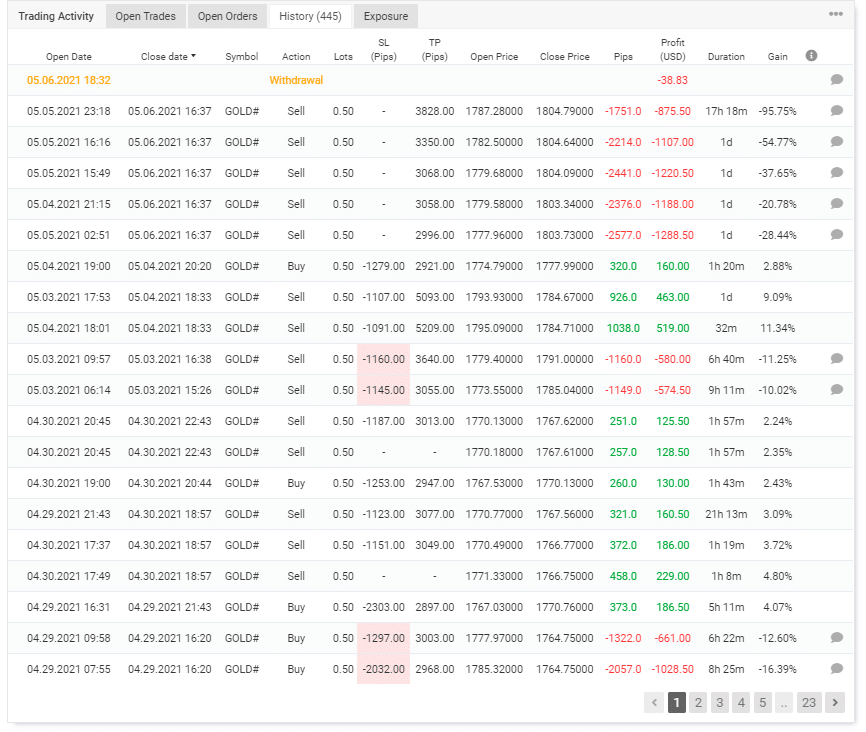Jump to last page 23
Viewport: 866px width, 732px height.
[809, 703]
